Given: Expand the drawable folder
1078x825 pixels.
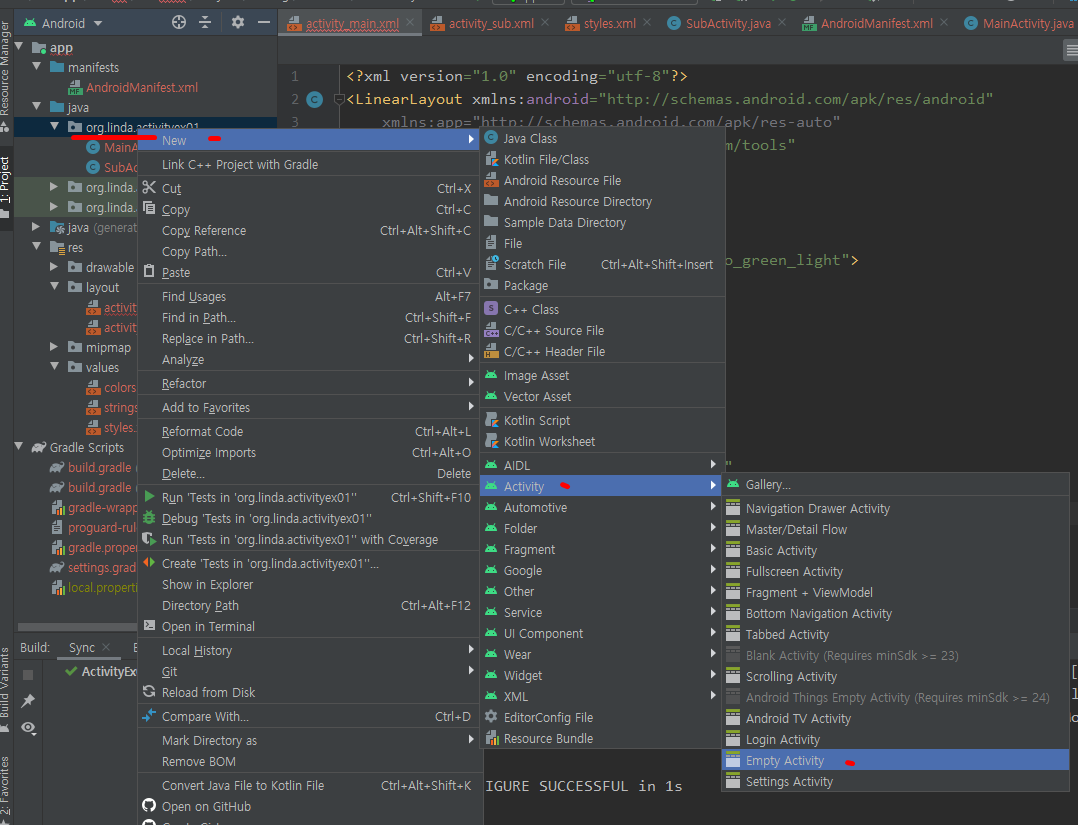Looking at the screenshot, I should (x=54, y=267).
